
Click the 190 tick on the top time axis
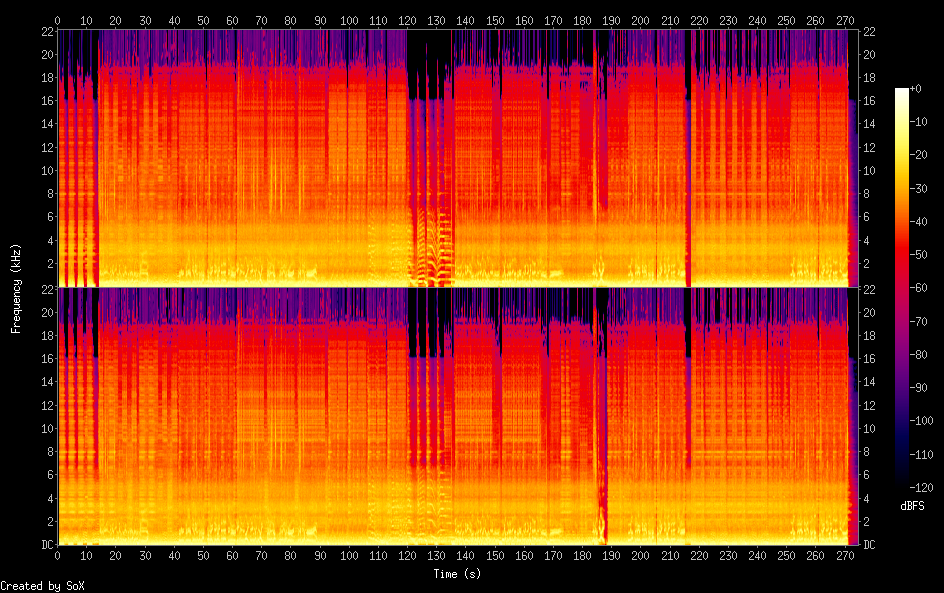click(x=610, y=20)
